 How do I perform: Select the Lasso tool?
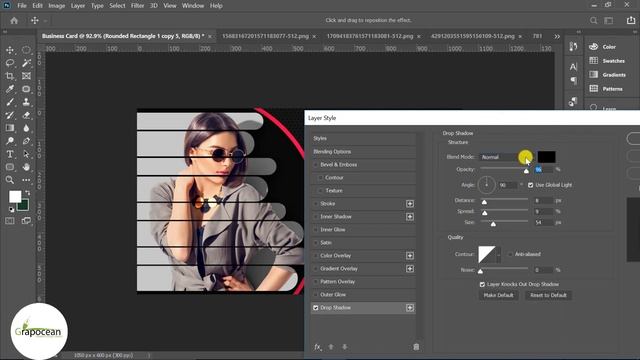coord(10,63)
